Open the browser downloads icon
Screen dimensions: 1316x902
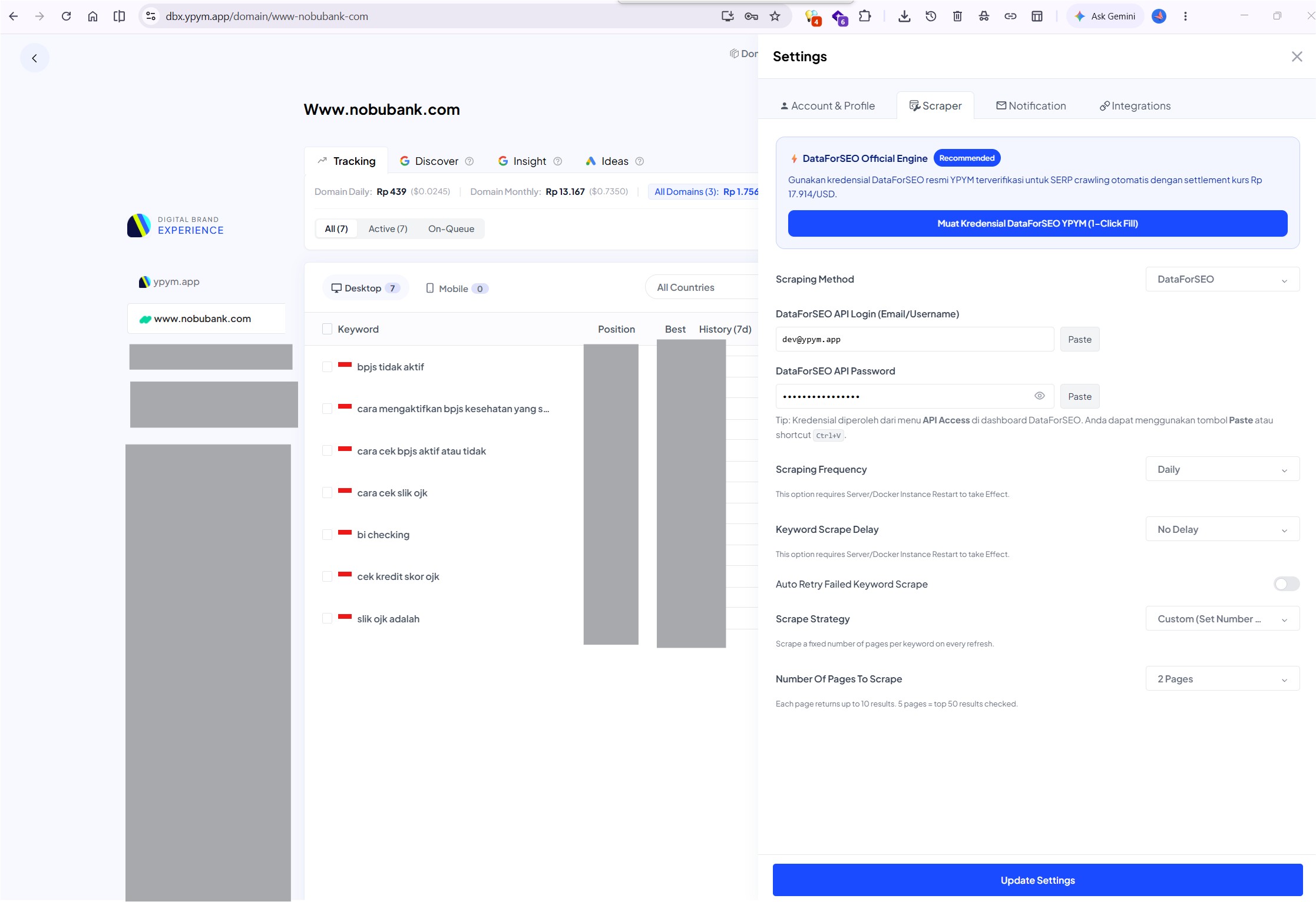click(x=904, y=16)
